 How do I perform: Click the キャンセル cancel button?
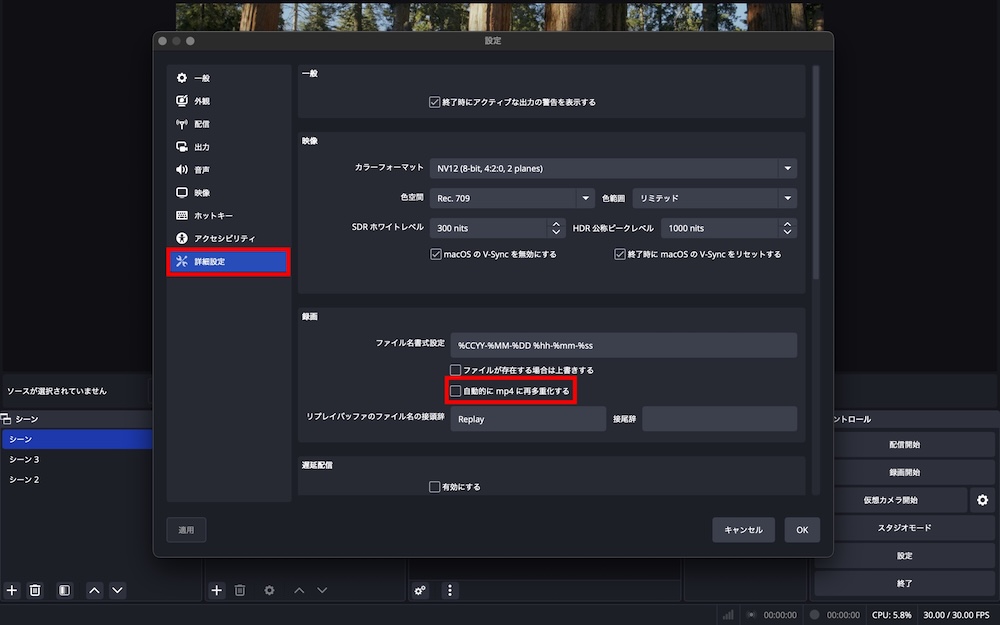point(744,530)
